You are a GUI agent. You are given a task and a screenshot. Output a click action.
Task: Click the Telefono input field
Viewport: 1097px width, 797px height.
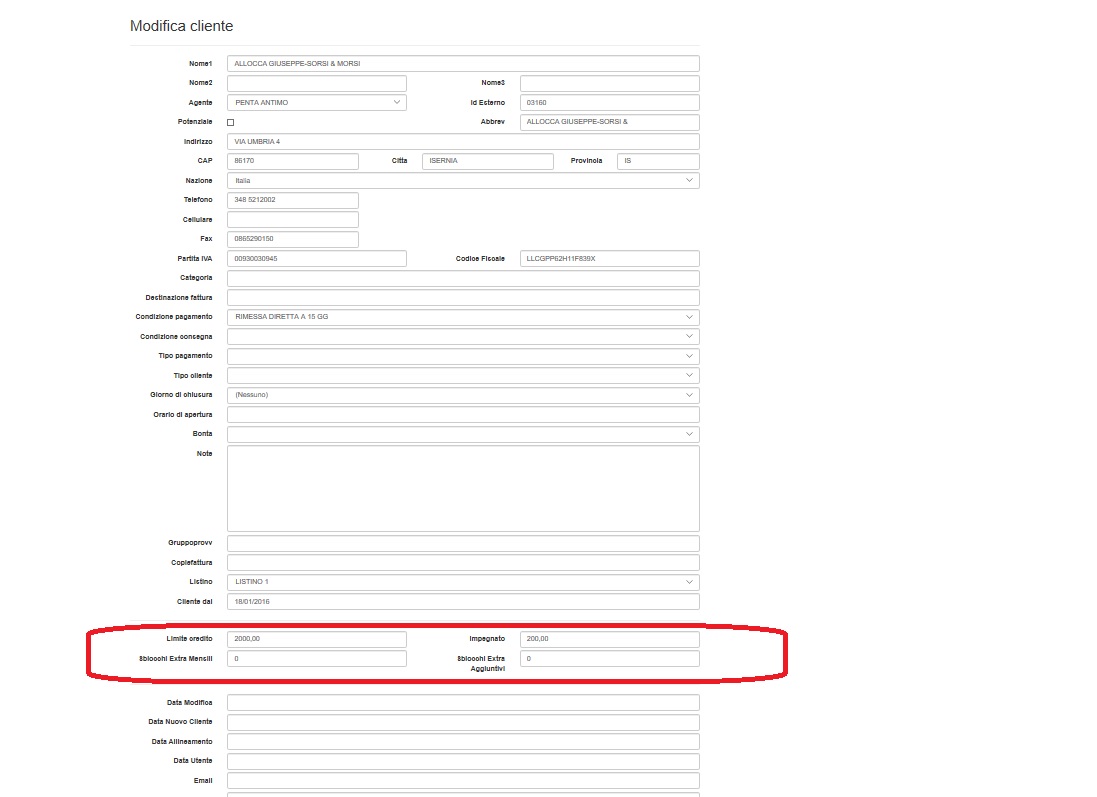coord(292,200)
